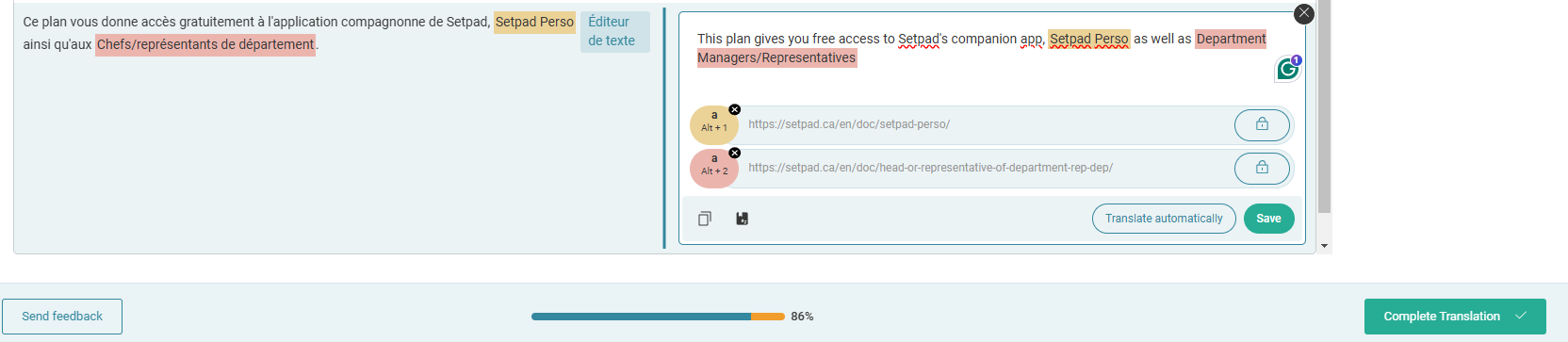Click the Grammarly icon in translation box
The image size is (1568, 342).
point(1288,69)
